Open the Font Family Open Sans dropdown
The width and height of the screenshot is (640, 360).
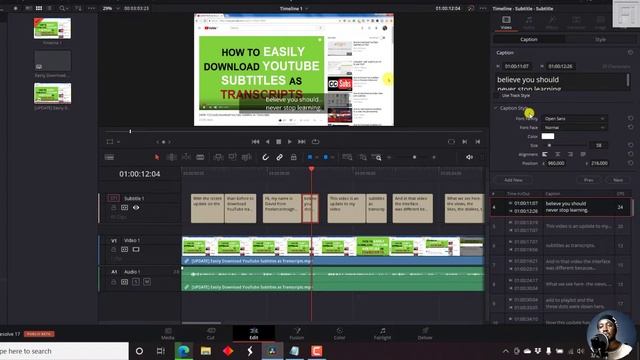coord(574,118)
